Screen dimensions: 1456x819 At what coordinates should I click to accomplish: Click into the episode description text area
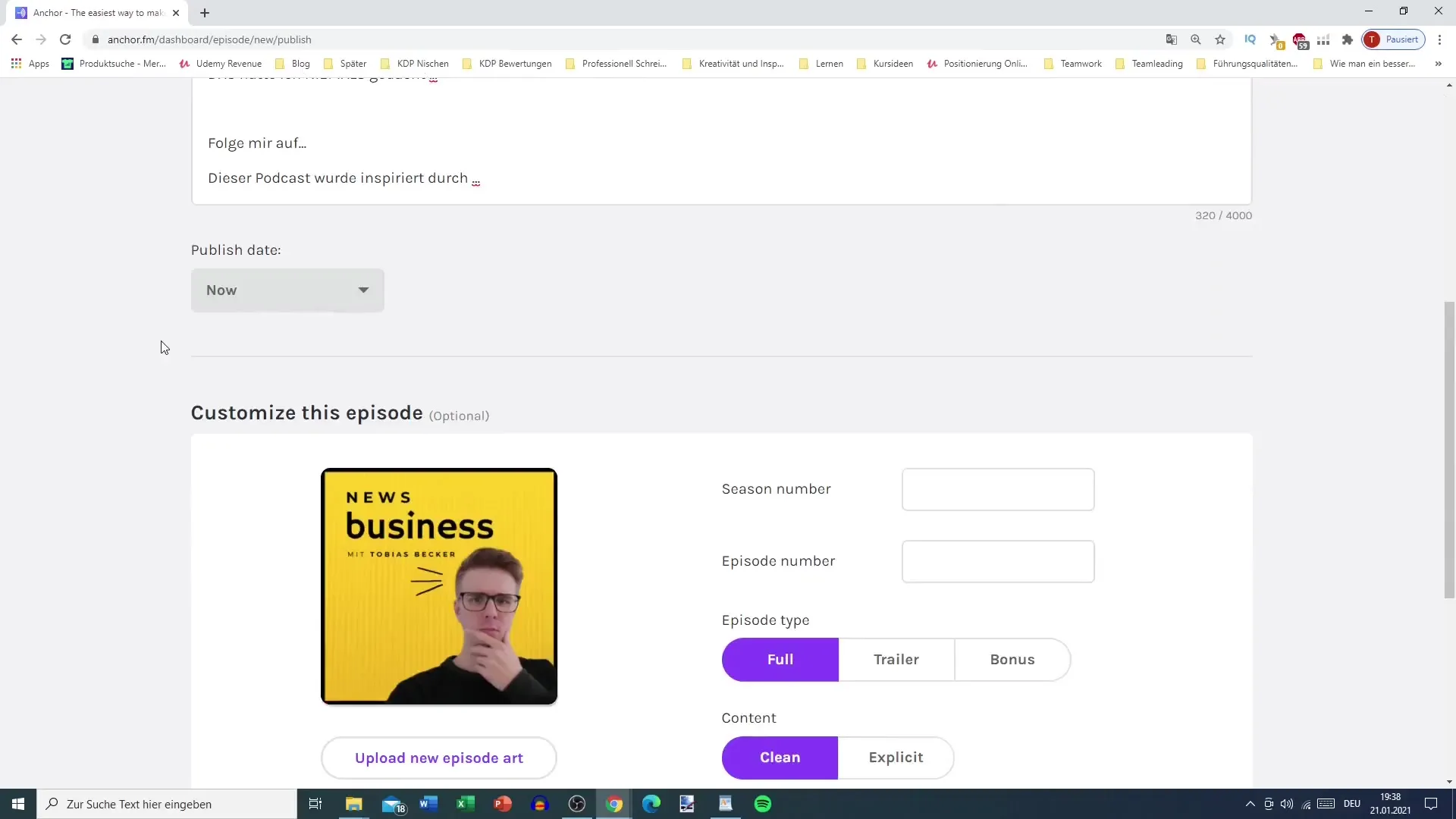pyautogui.click(x=721, y=140)
